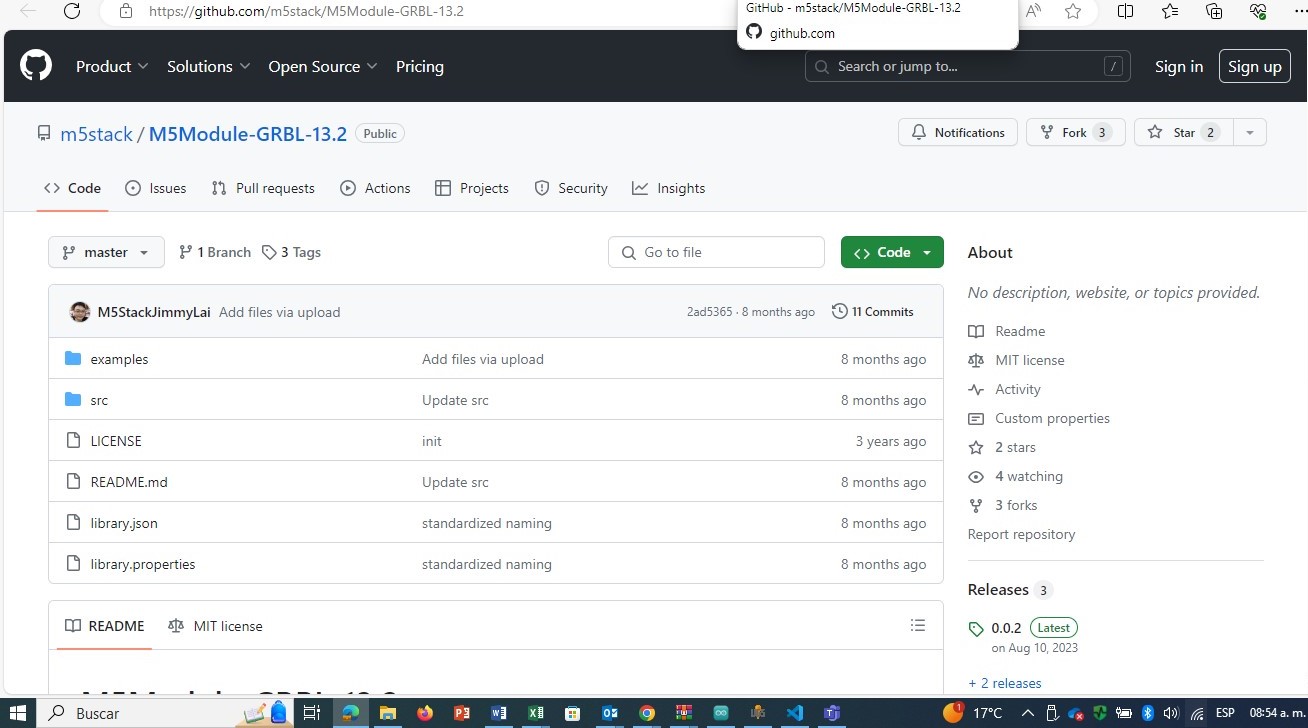
Task: Open outline list icon in README header
Action: tap(918, 625)
